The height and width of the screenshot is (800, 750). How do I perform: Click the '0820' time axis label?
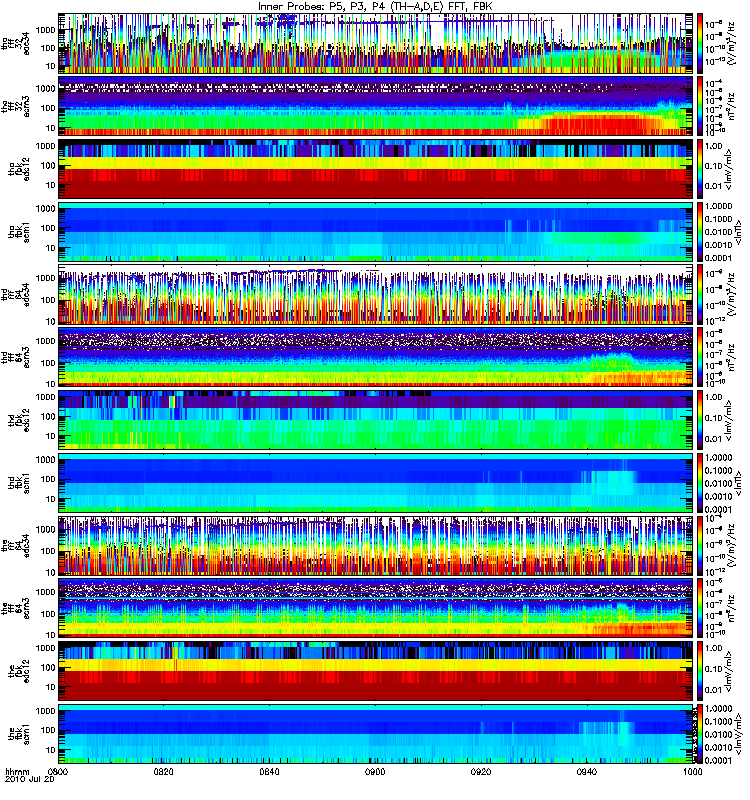click(164, 772)
